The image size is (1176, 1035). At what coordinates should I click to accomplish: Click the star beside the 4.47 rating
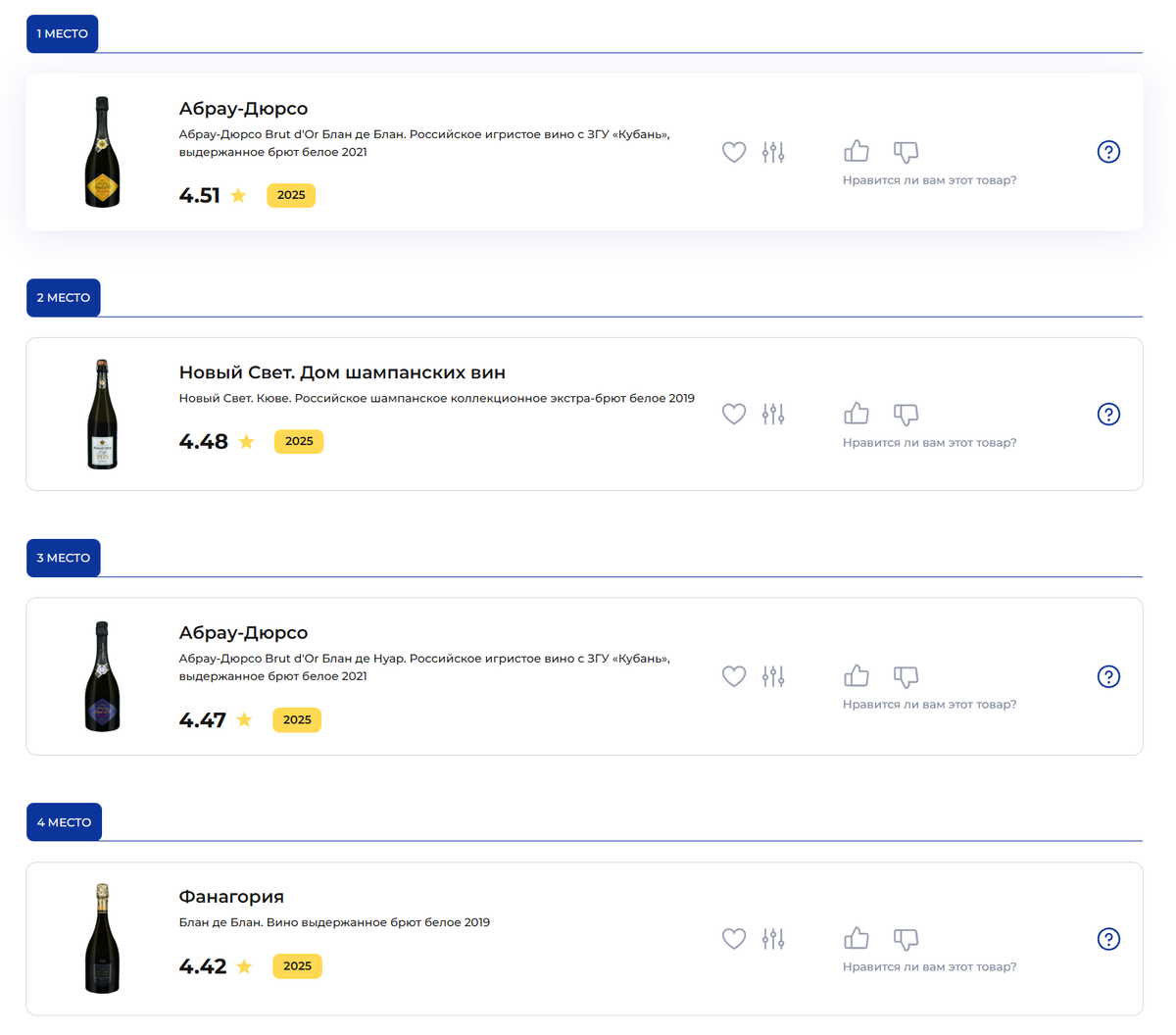[244, 720]
